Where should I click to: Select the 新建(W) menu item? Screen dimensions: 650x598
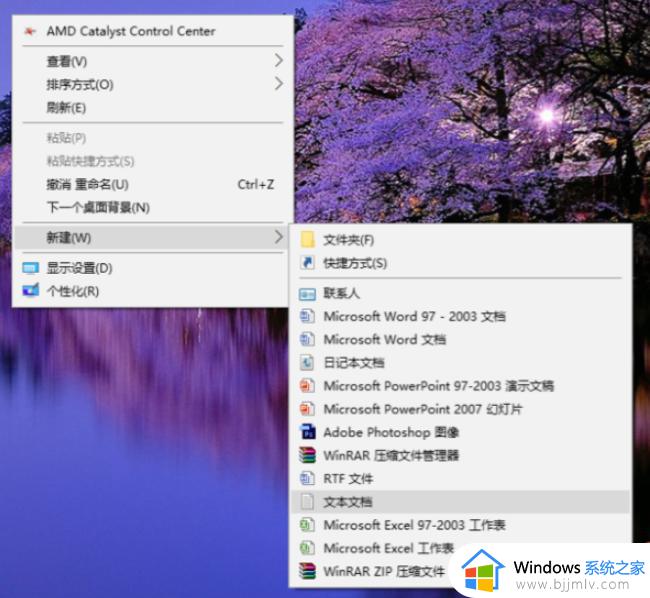(x=153, y=237)
